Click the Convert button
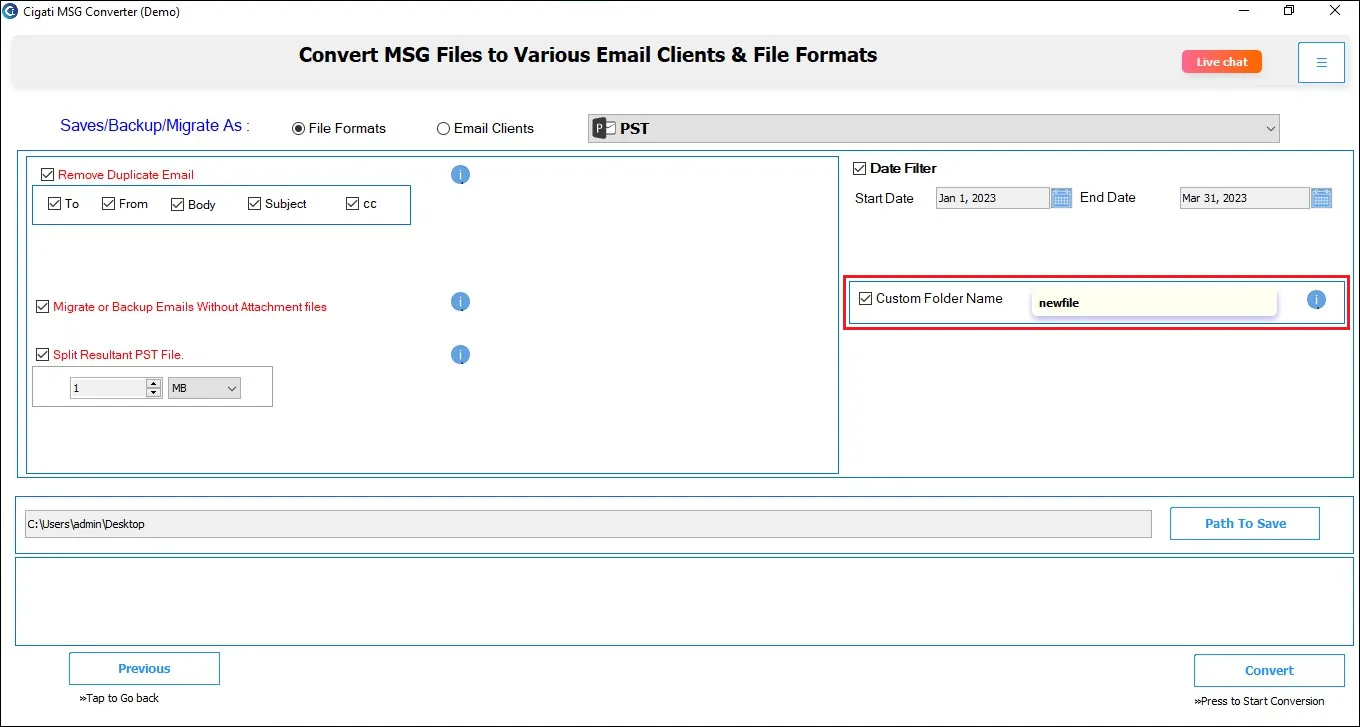Viewport: 1360px width, 727px height. 1269,671
